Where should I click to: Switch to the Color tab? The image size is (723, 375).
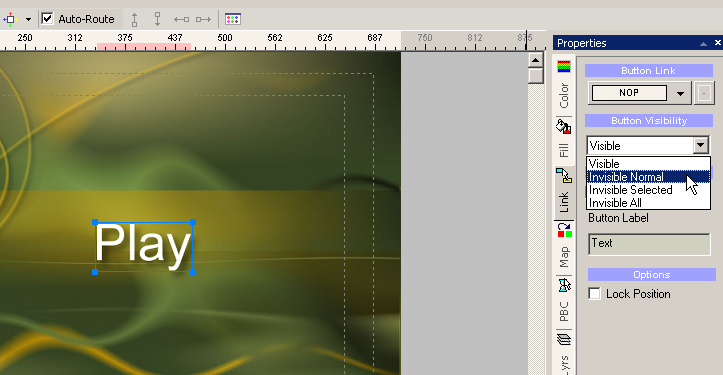[x=564, y=95]
